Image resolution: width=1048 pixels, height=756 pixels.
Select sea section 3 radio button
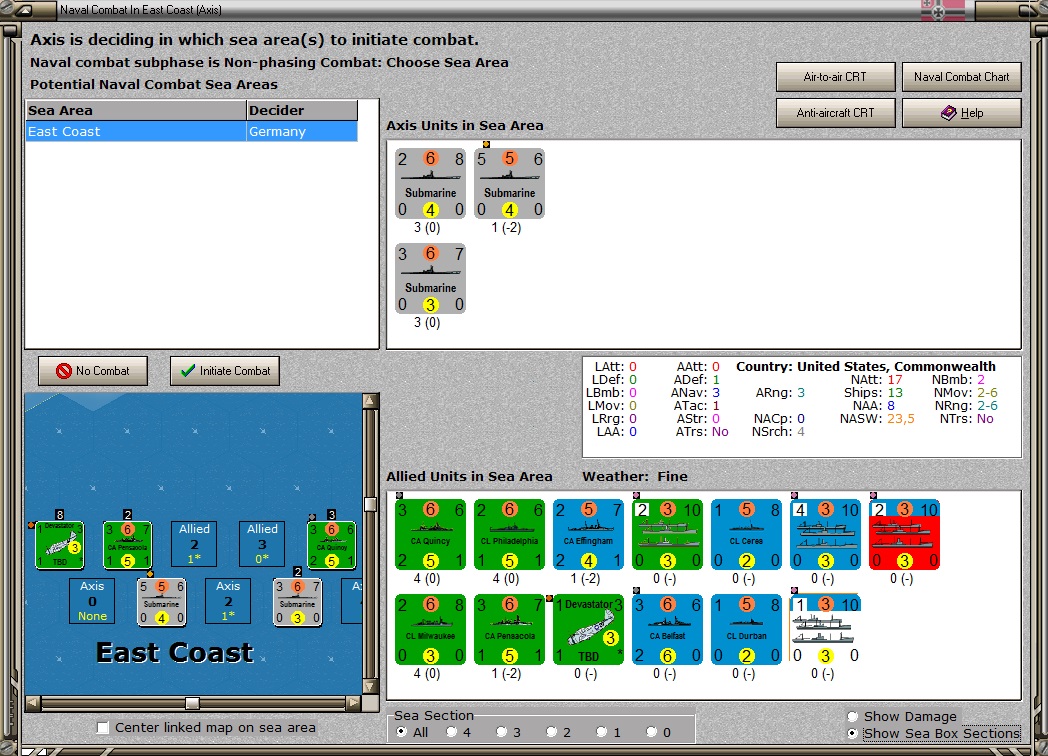(501, 732)
